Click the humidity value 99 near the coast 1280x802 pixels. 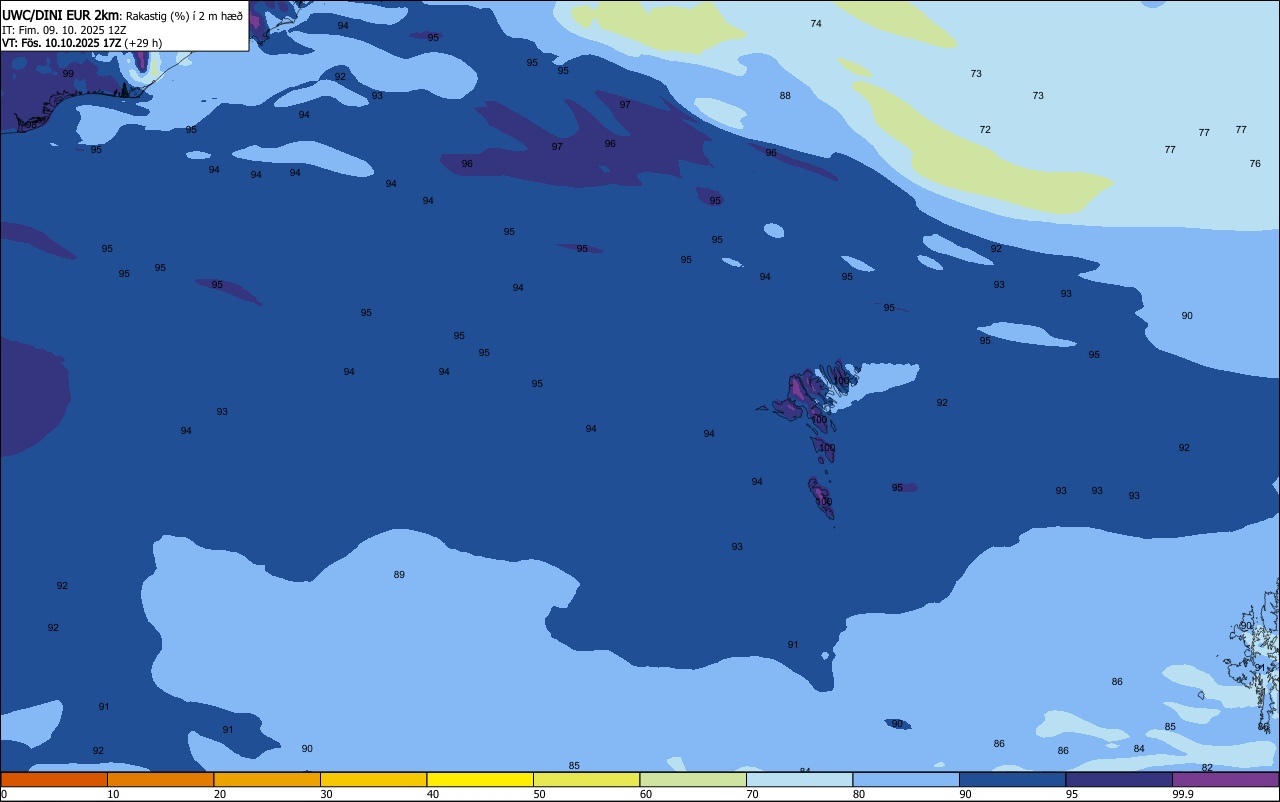click(x=68, y=74)
